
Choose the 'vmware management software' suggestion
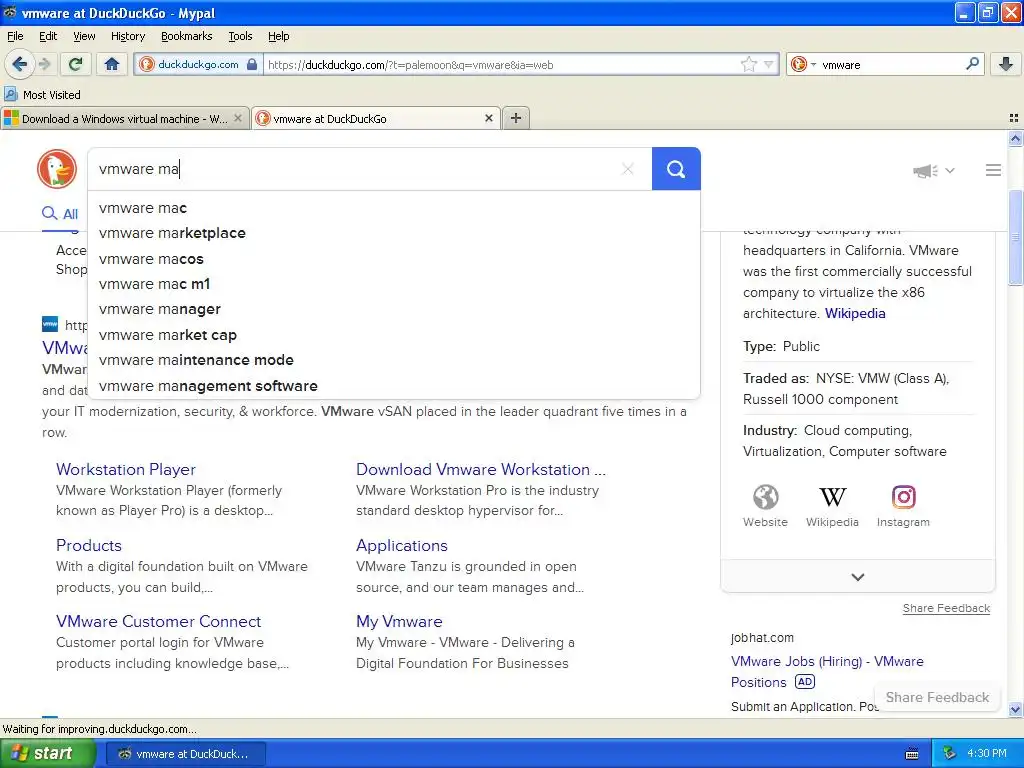click(x=394, y=386)
